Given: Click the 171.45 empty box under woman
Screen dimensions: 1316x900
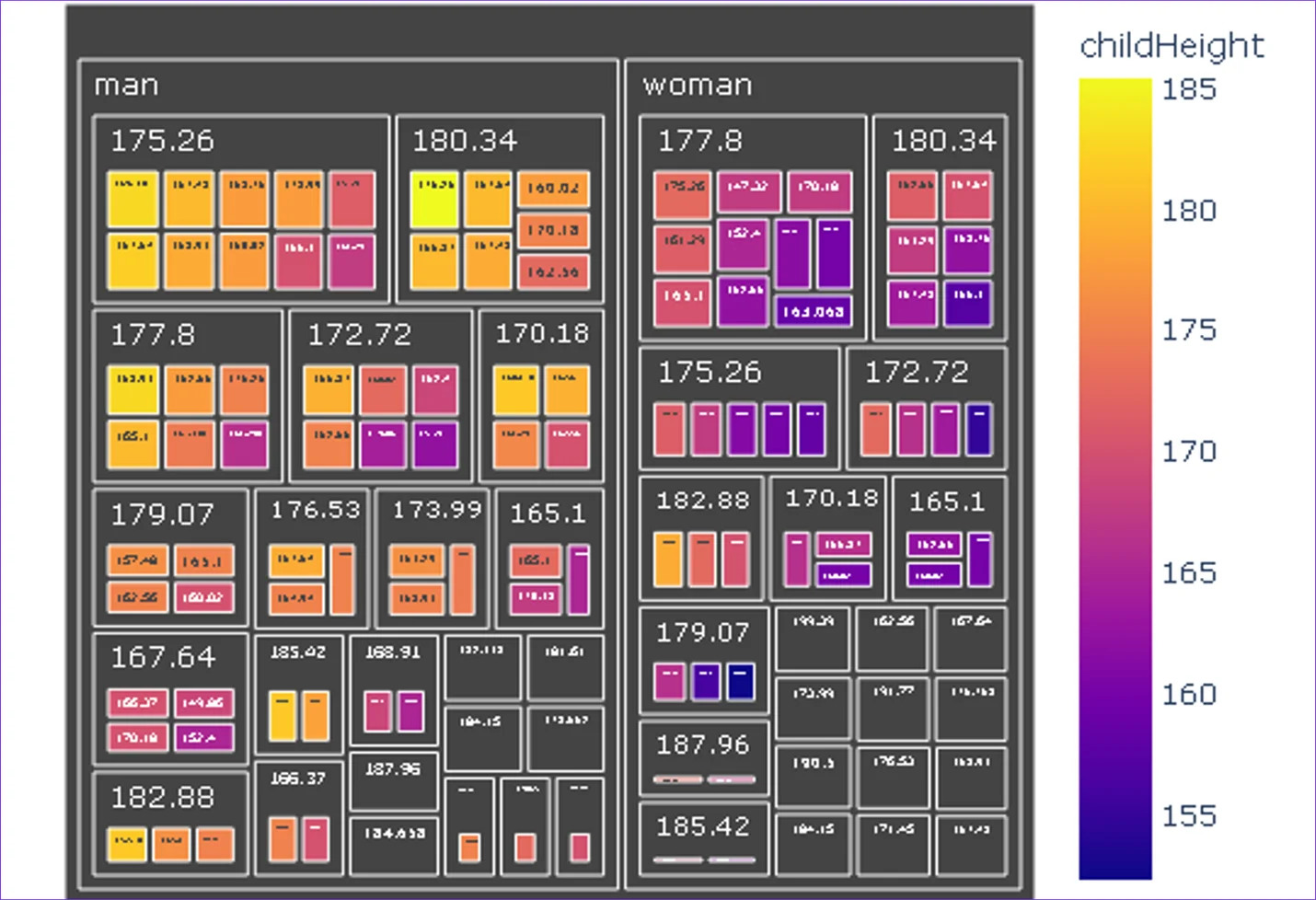Looking at the screenshot, I should pos(892,845).
